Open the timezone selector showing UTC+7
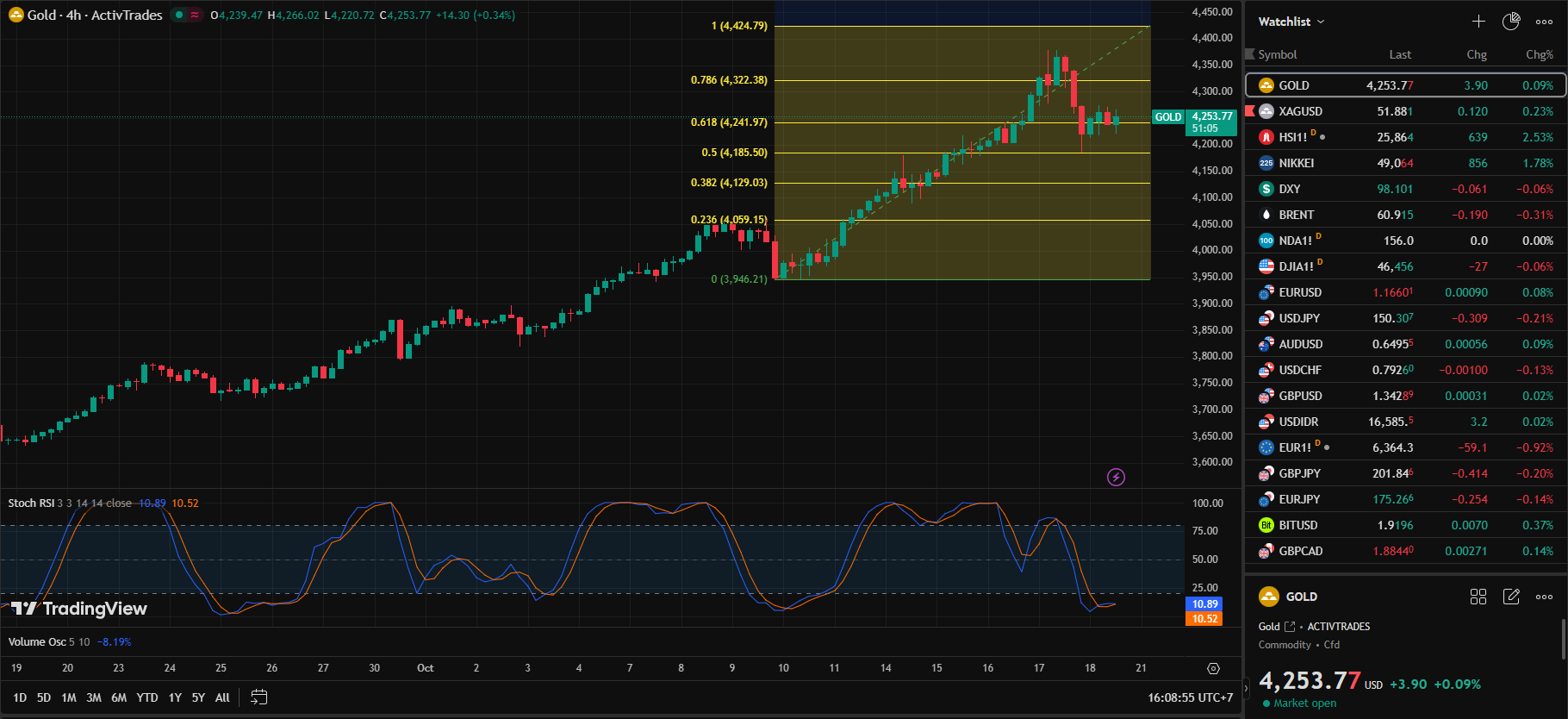The image size is (1568, 719). (1190, 697)
